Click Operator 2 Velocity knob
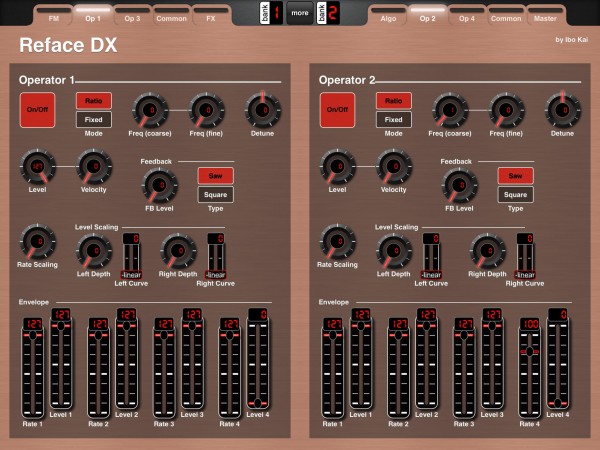The height and width of the screenshot is (450, 600). [x=394, y=166]
